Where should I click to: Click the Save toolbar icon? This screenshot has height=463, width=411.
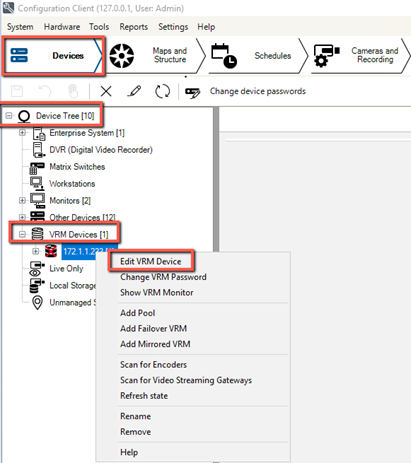tap(17, 91)
